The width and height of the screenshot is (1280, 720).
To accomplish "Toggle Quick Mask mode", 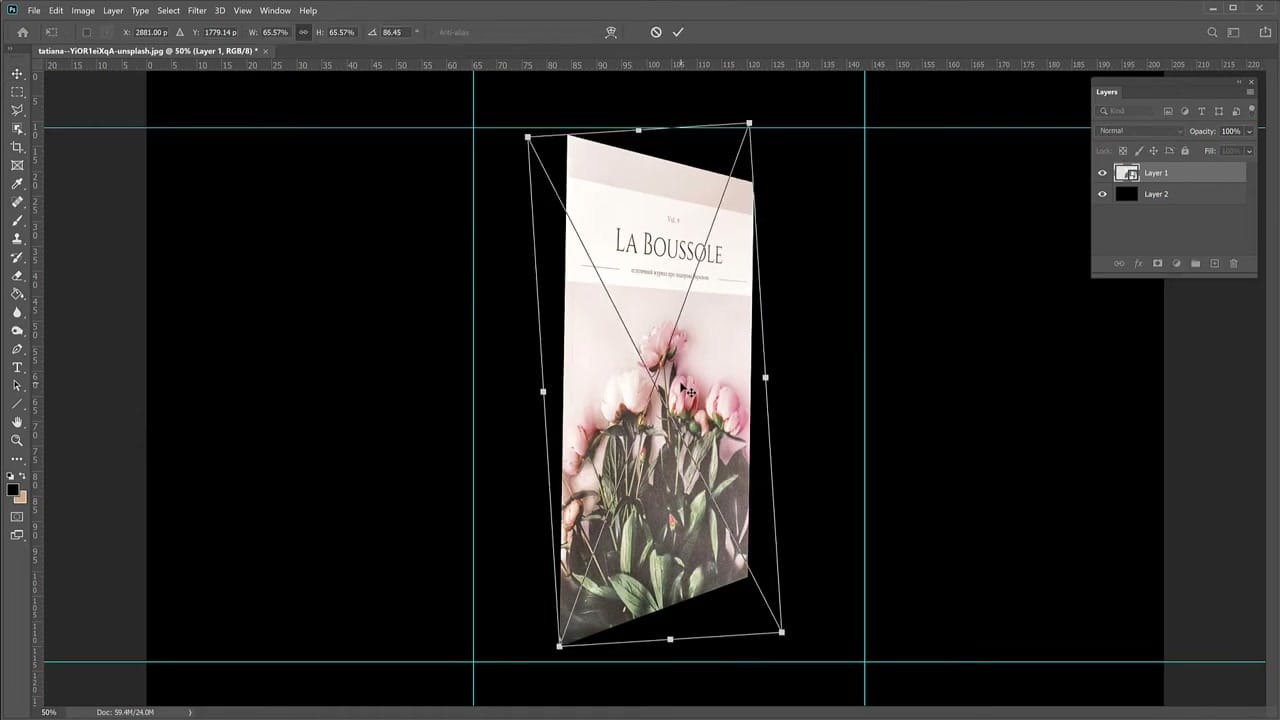I will click(17, 516).
